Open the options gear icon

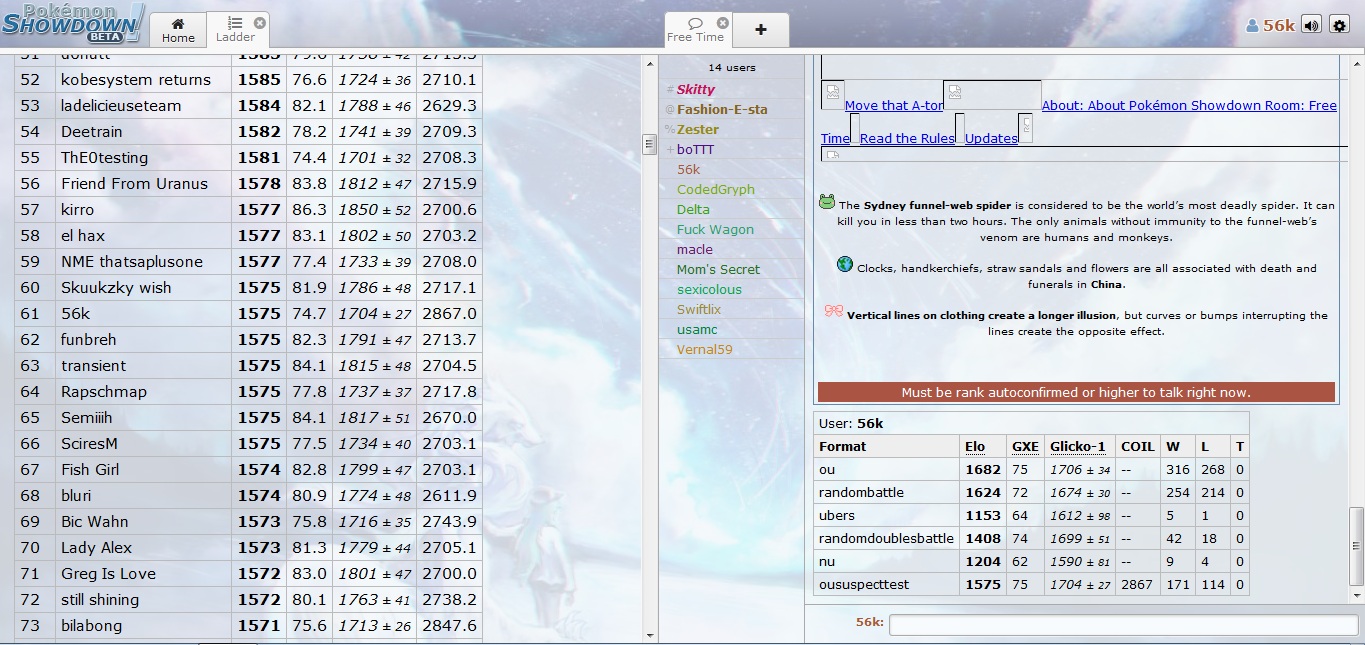click(x=1340, y=25)
